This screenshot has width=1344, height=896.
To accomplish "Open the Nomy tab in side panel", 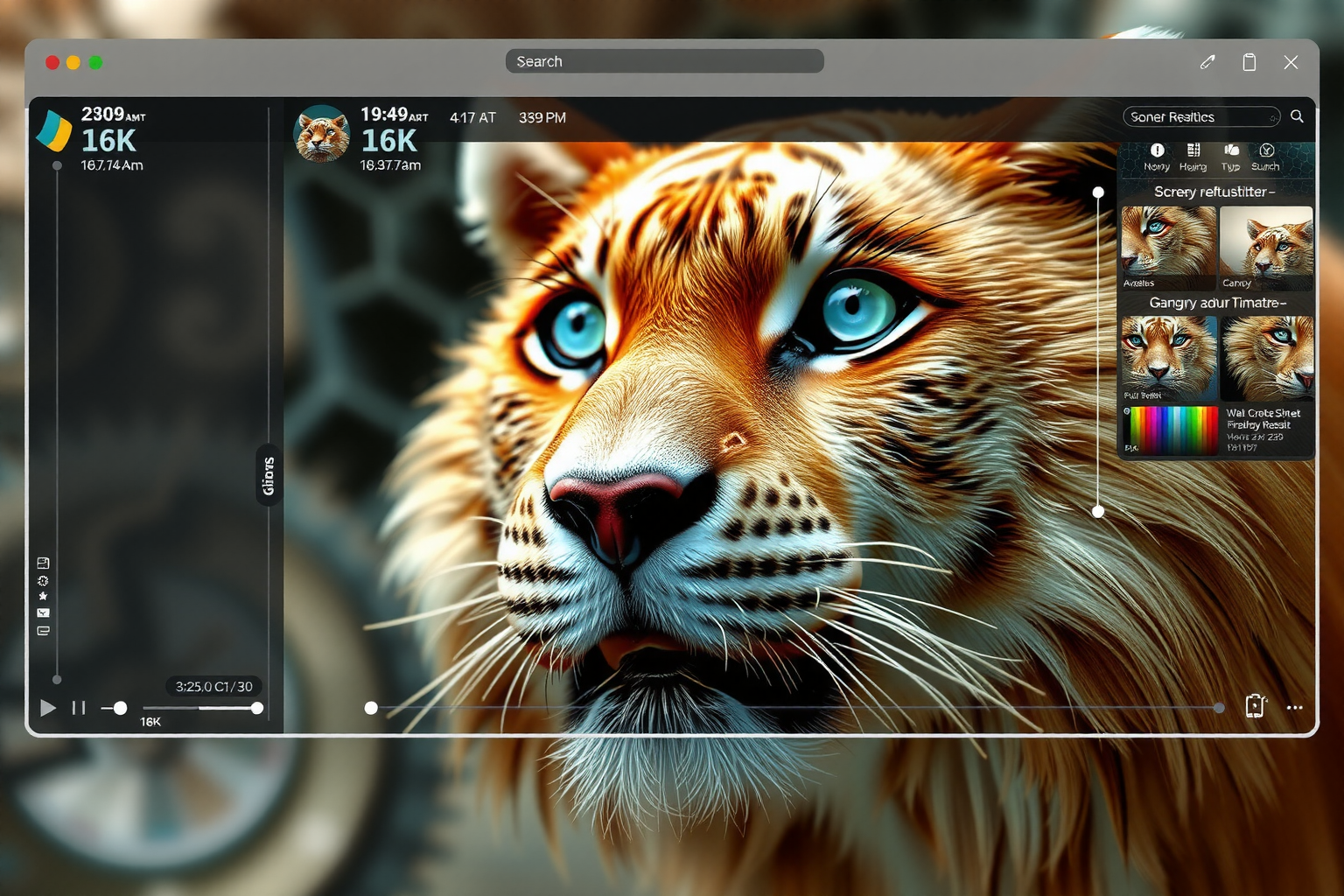I will 1157,157.
